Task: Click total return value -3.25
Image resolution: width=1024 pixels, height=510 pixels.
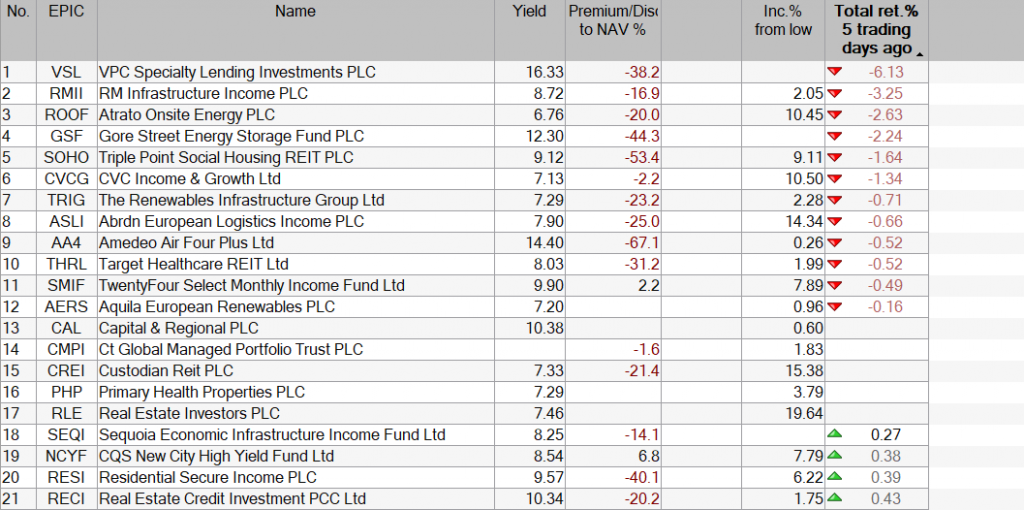Action: pos(885,93)
